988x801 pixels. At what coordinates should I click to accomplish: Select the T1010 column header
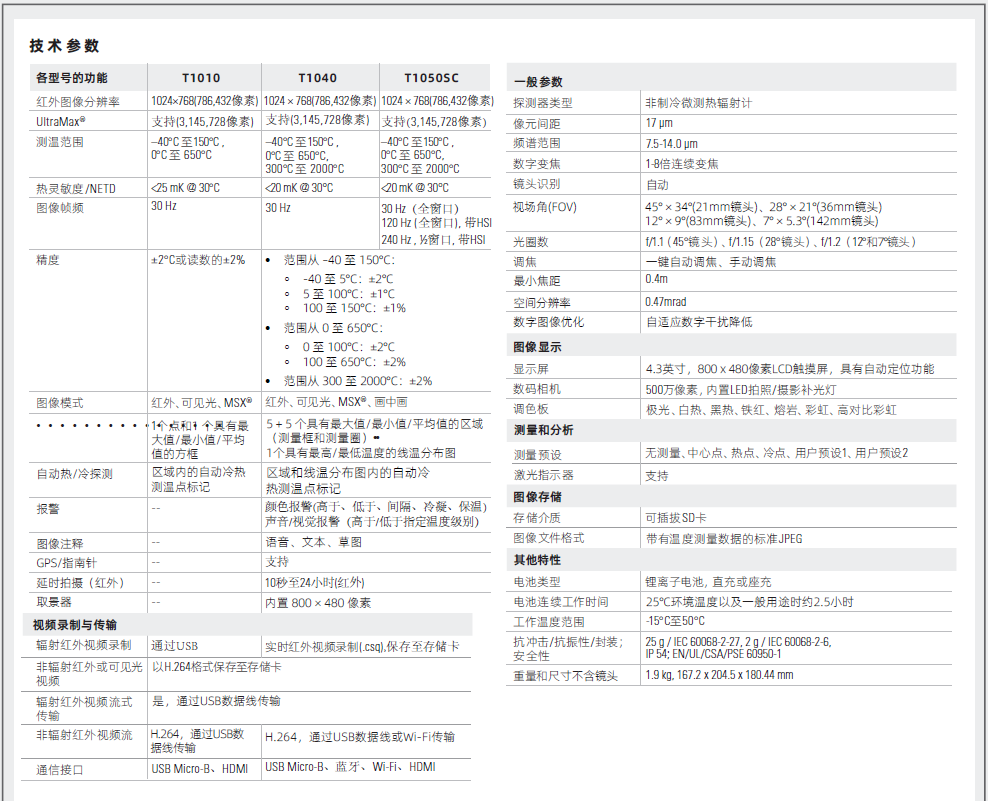coord(201,78)
